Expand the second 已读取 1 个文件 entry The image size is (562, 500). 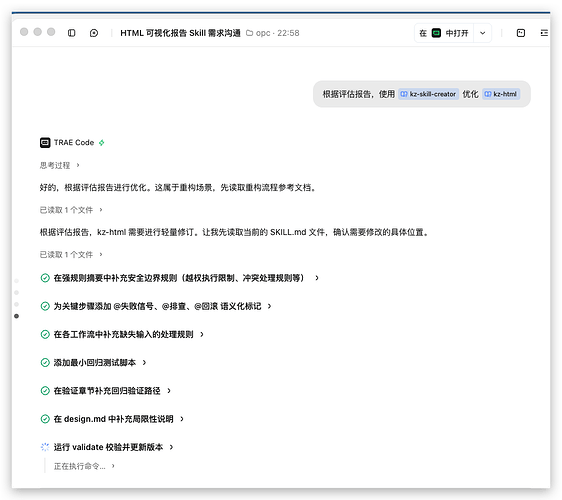click(x=71, y=254)
